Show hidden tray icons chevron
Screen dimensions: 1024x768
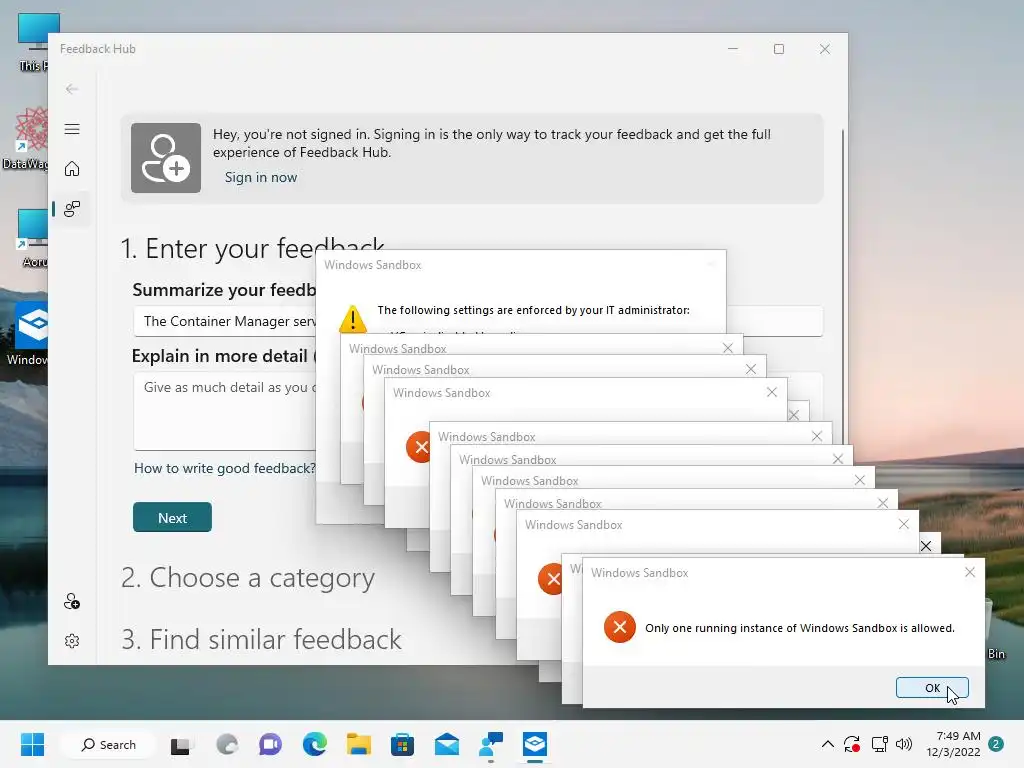[827, 744]
